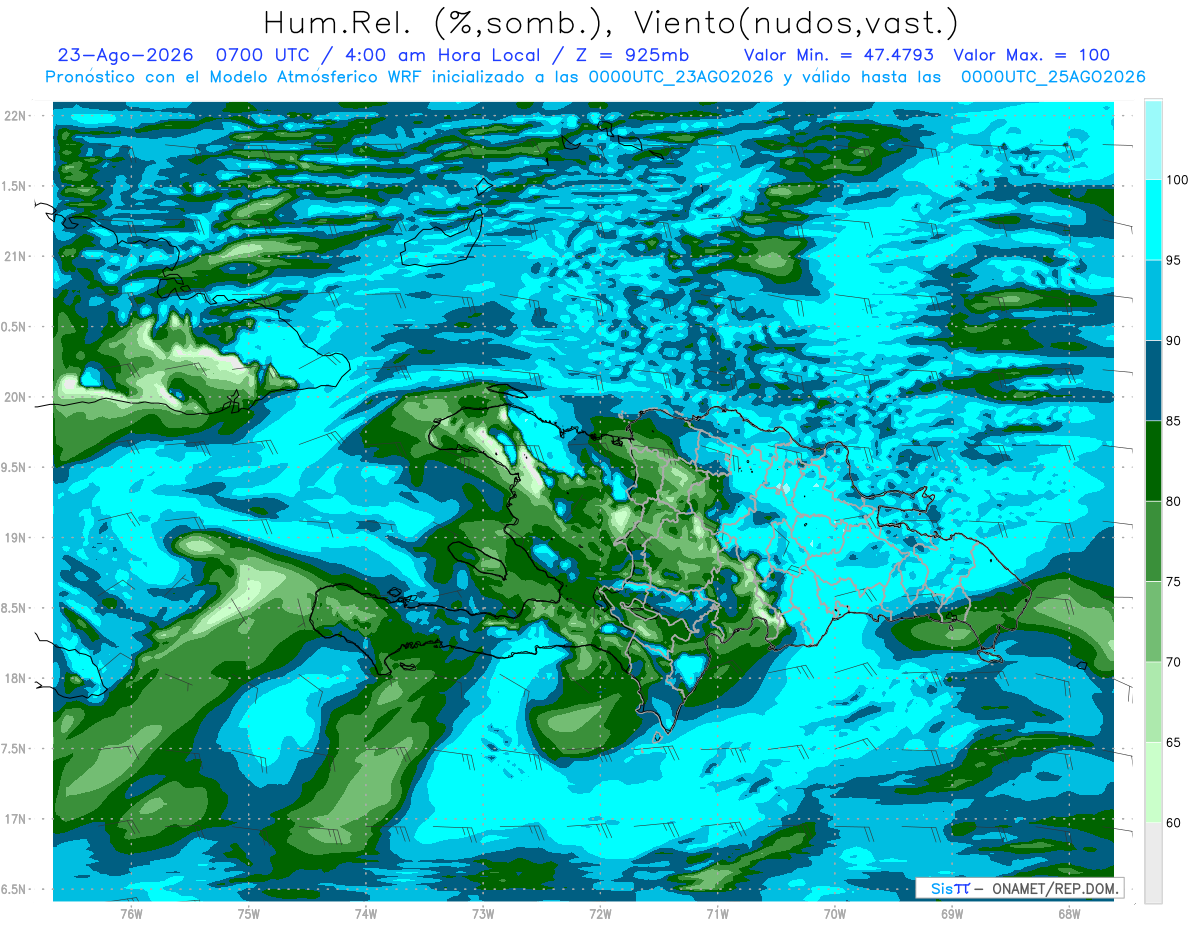Click the gray below-60 colorbar segment

click(x=1153, y=862)
